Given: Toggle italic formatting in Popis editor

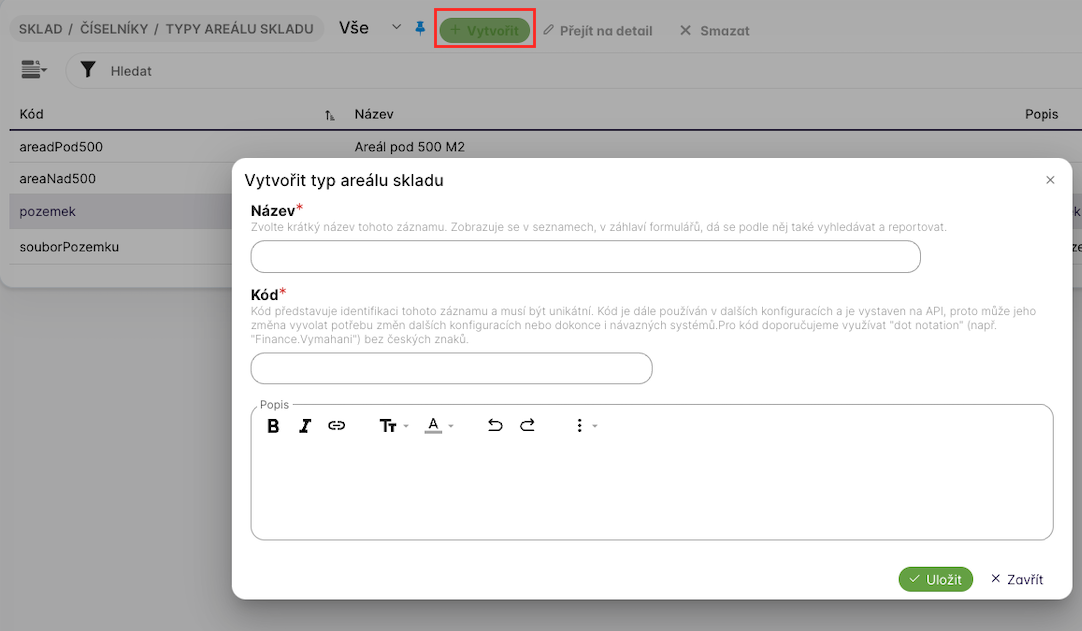Looking at the screenshot, I should (305, 426).
